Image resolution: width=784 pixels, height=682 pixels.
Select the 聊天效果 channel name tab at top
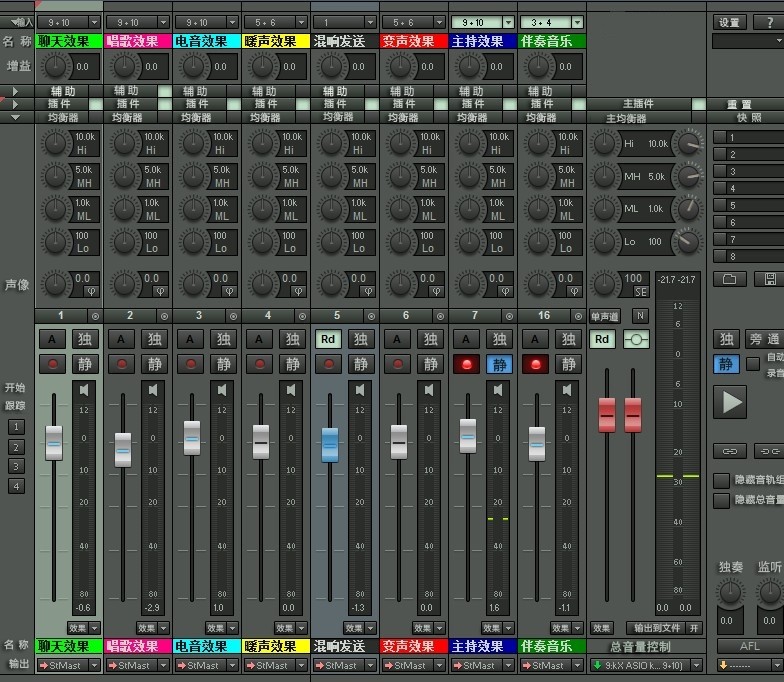tap(69, 42)
